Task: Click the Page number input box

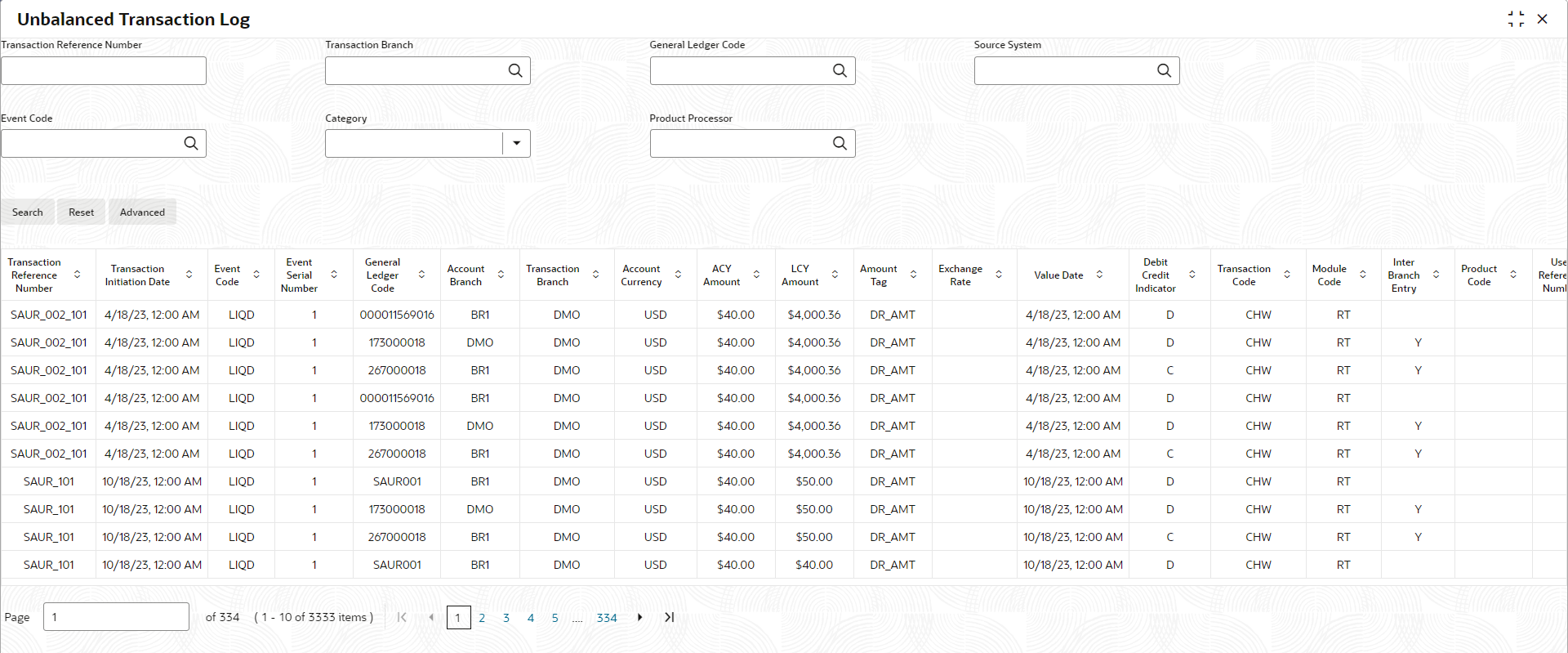Action: (x=116, y=617)
